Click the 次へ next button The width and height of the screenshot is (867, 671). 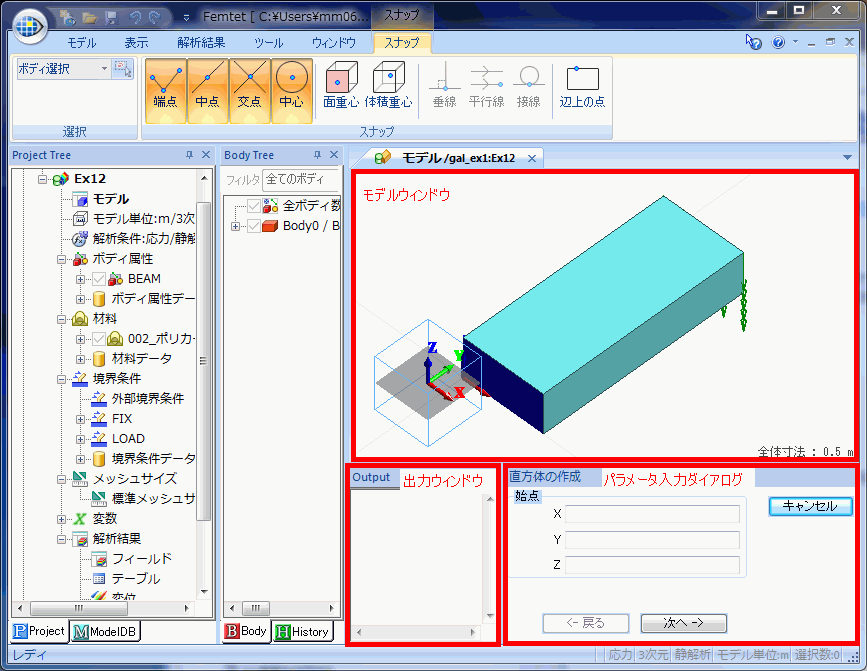683,623
